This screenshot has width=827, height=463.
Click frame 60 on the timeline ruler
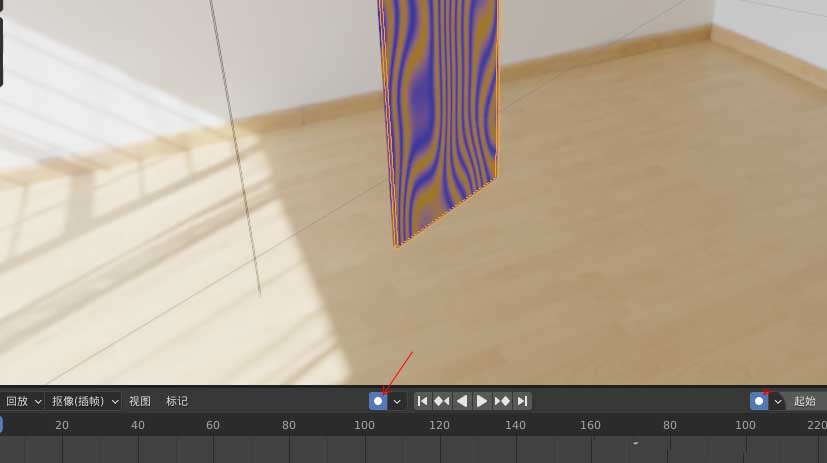(x=213, y=425)
